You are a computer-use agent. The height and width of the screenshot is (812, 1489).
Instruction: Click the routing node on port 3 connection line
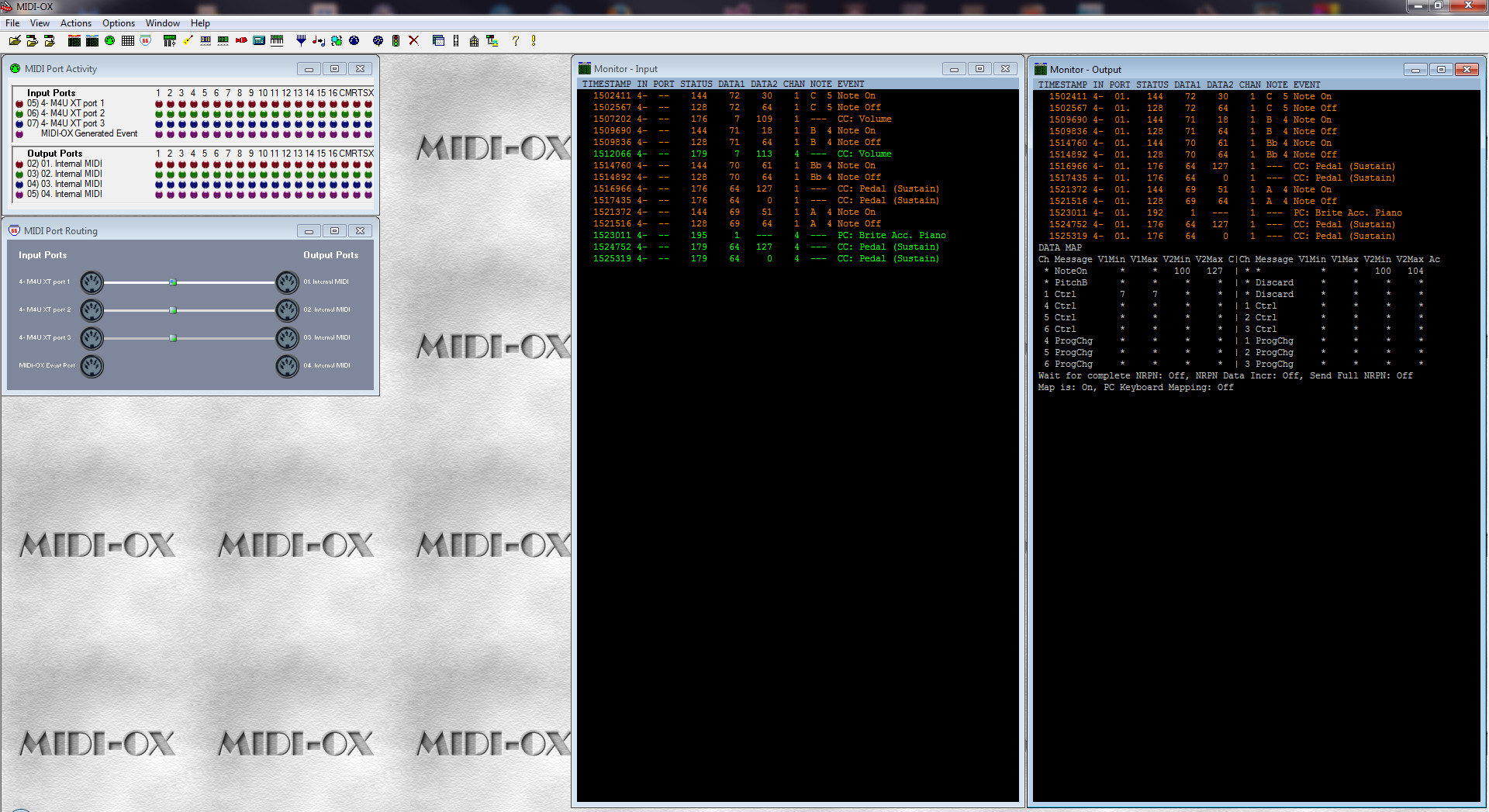(x=173, y=338)
